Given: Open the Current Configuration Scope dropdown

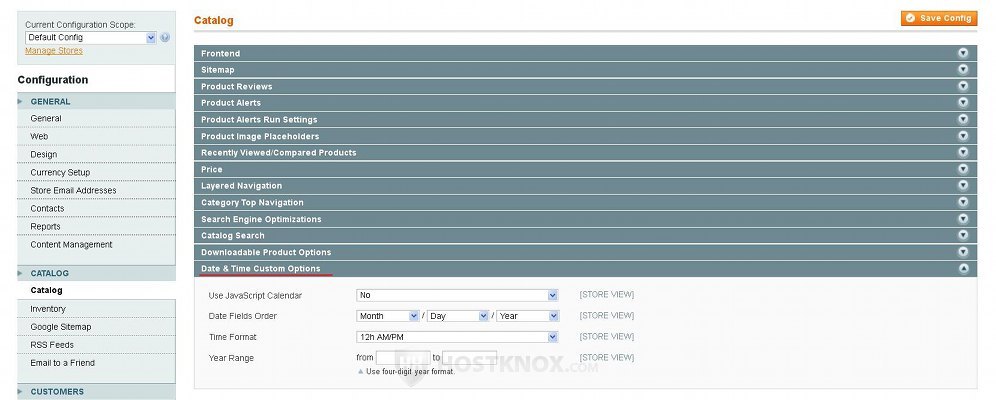Looking at the screenshot, I should point(90,37).
